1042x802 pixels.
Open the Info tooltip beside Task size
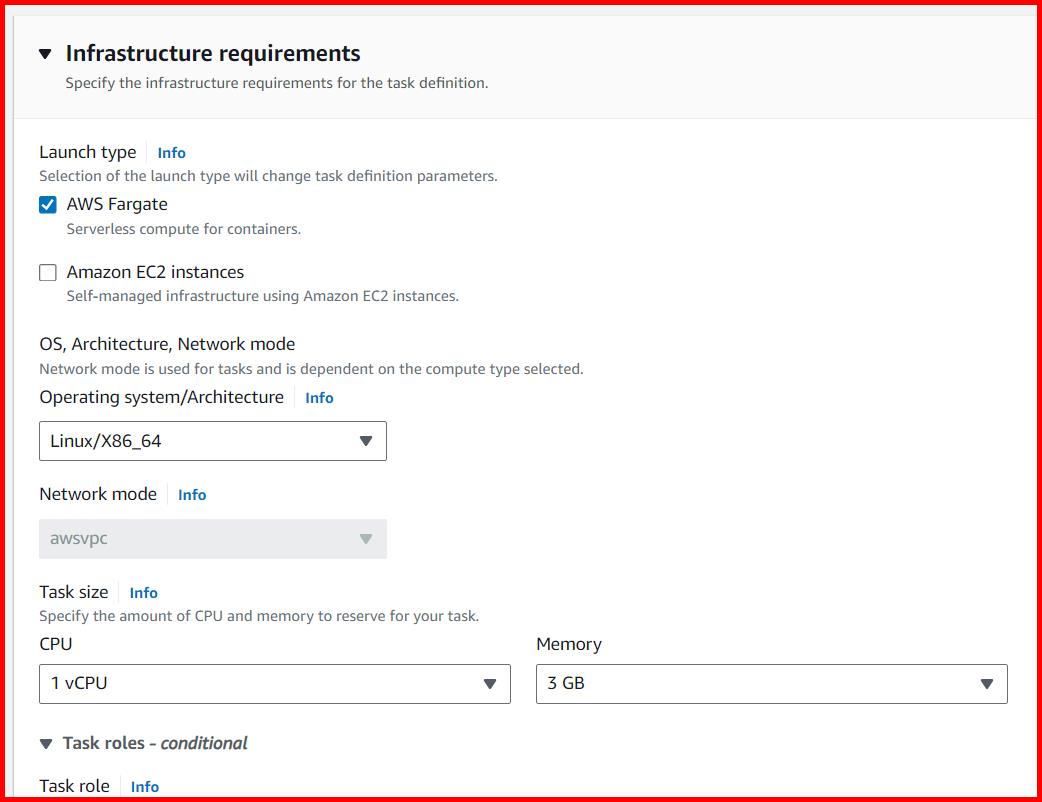pos(143,592)
